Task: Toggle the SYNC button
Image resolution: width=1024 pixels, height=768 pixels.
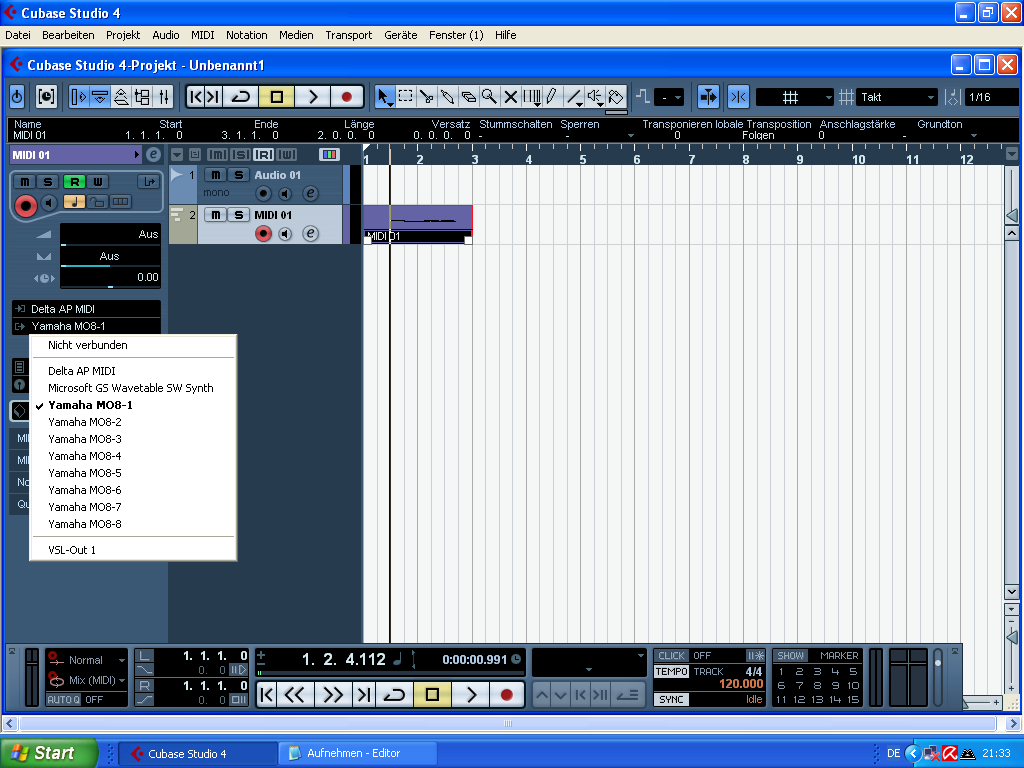Action: coord(671,699)
